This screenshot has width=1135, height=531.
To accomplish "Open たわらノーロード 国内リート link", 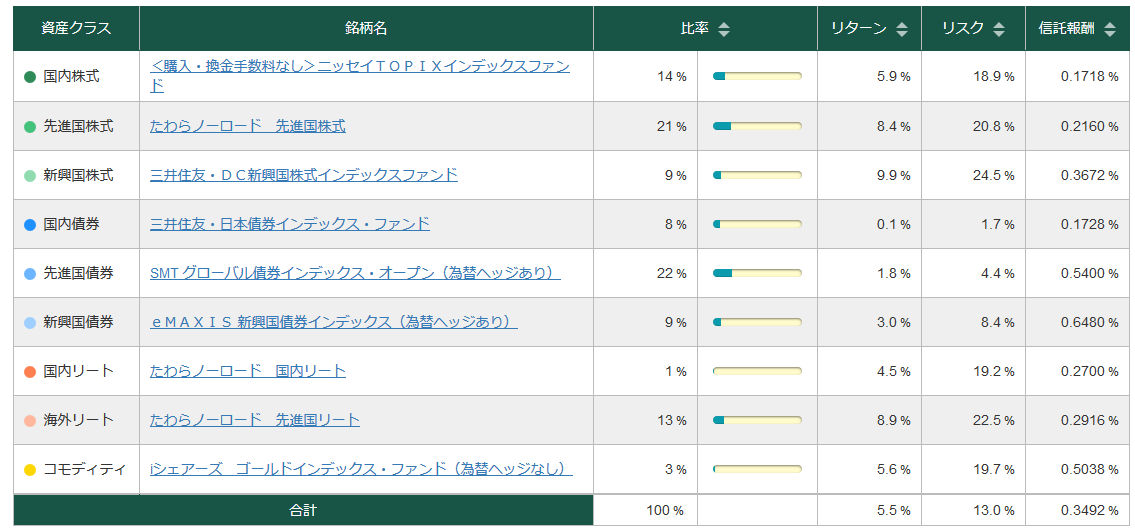I will tap(248, 371).
